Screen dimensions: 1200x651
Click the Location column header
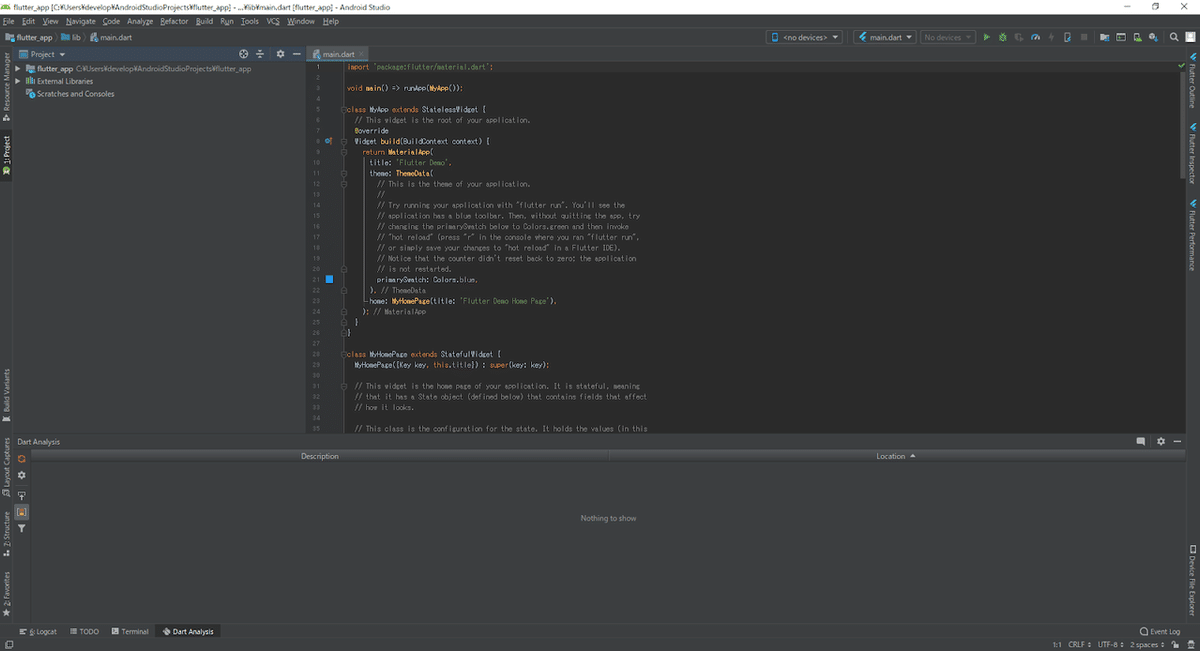point(890,457)
